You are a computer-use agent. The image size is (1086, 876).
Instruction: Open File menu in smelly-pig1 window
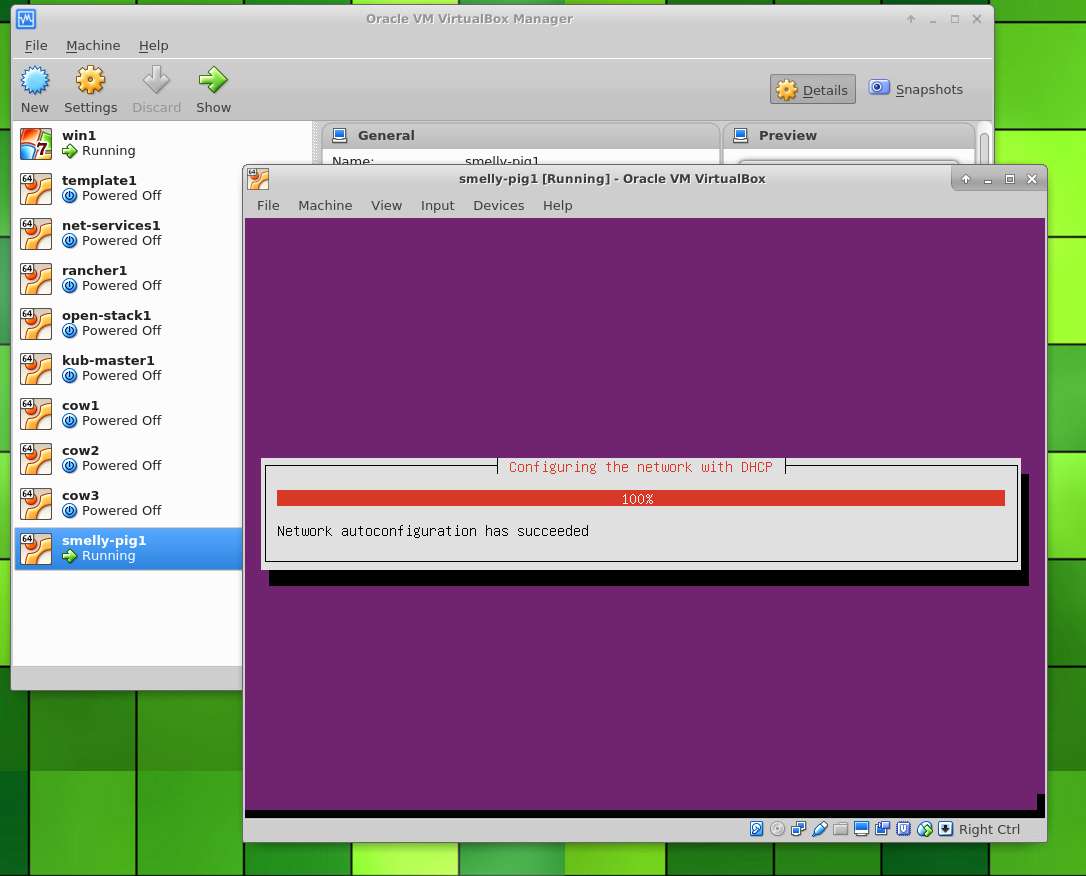pos(268,206)
